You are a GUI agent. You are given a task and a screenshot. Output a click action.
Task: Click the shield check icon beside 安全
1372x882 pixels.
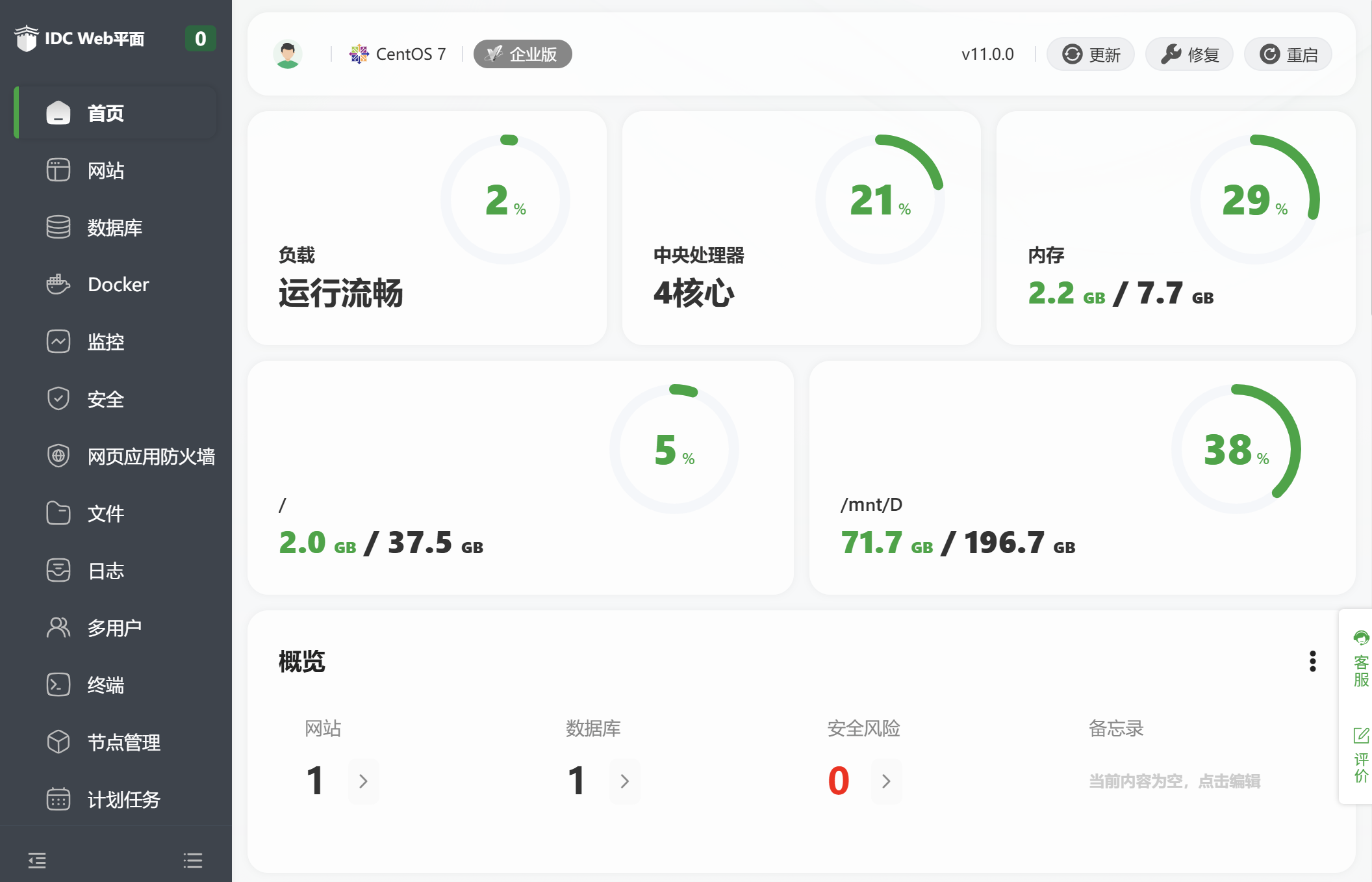coord(58,399)
